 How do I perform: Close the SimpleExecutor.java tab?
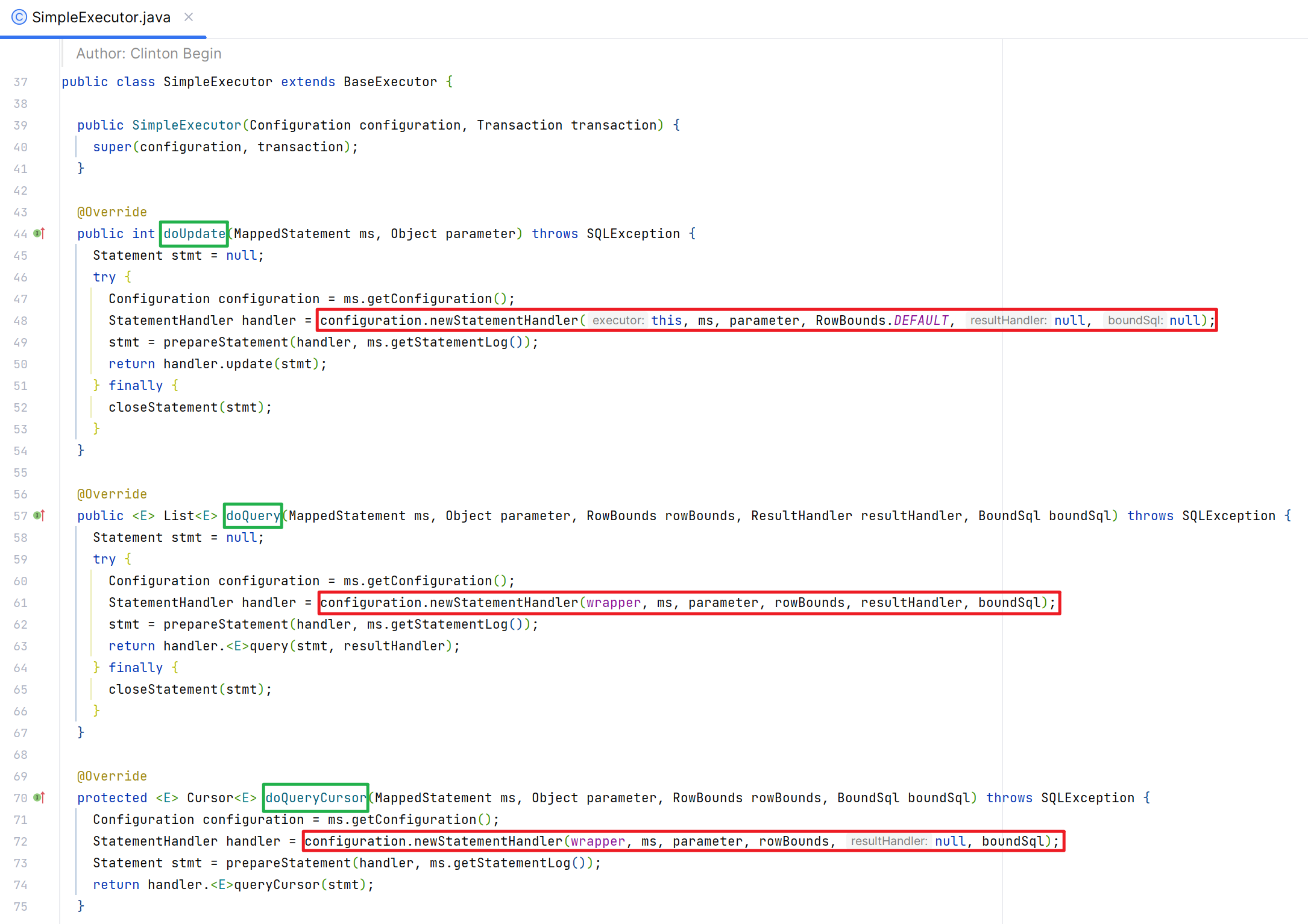[x=189, y=17]
